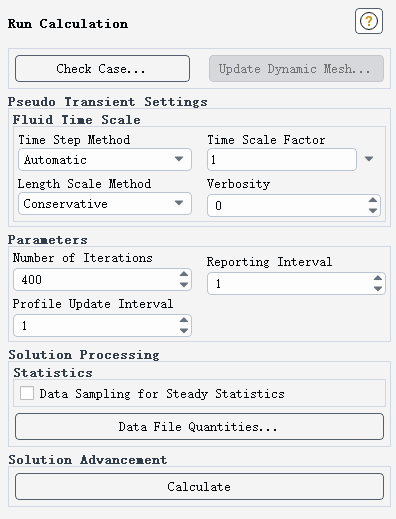Decrease the Number of Iterations

[x=184, y=285]
